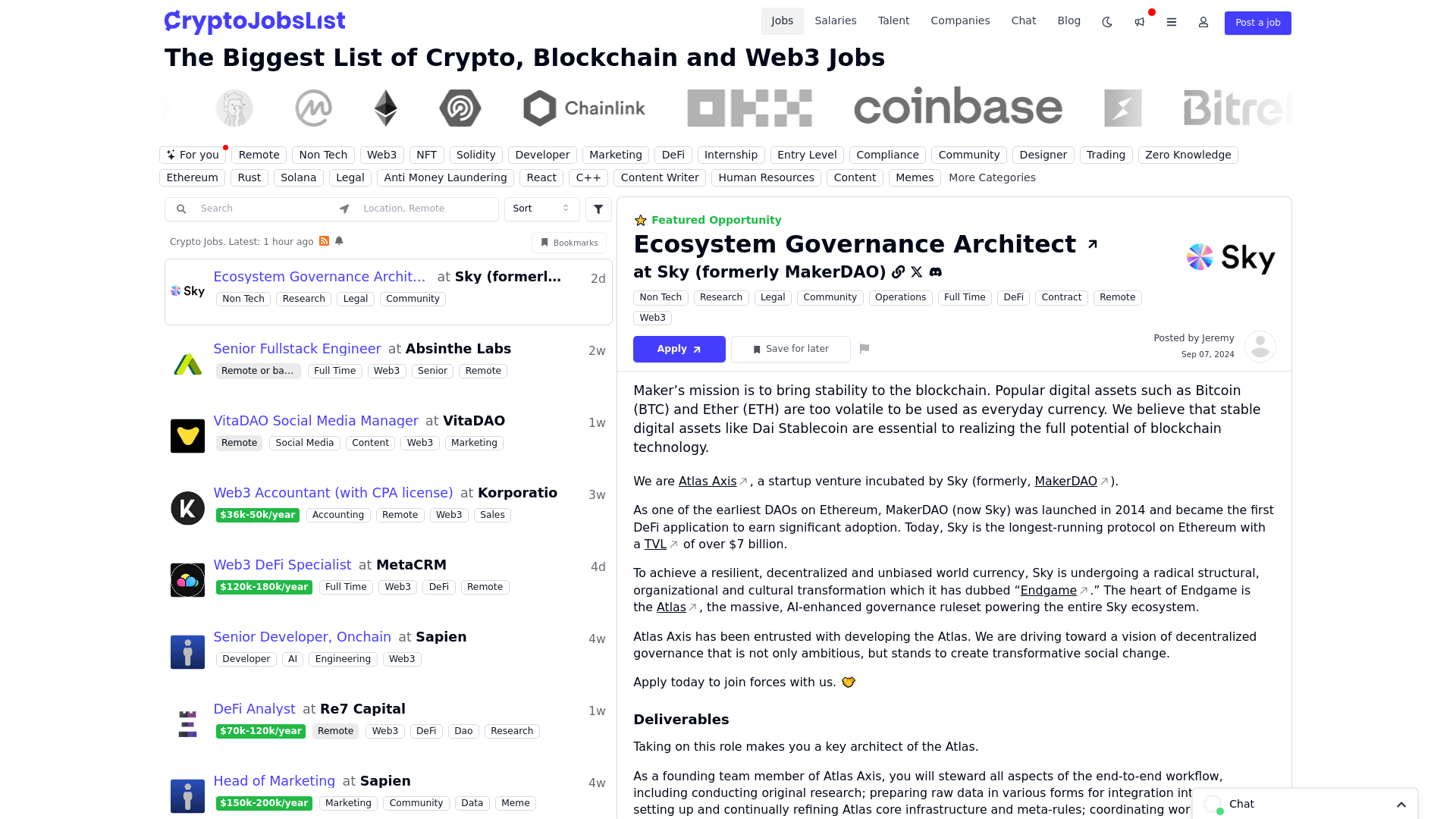Click the Apply button
The height and width of the screenshot is (819, 1456).
click(x=679, y=349)
